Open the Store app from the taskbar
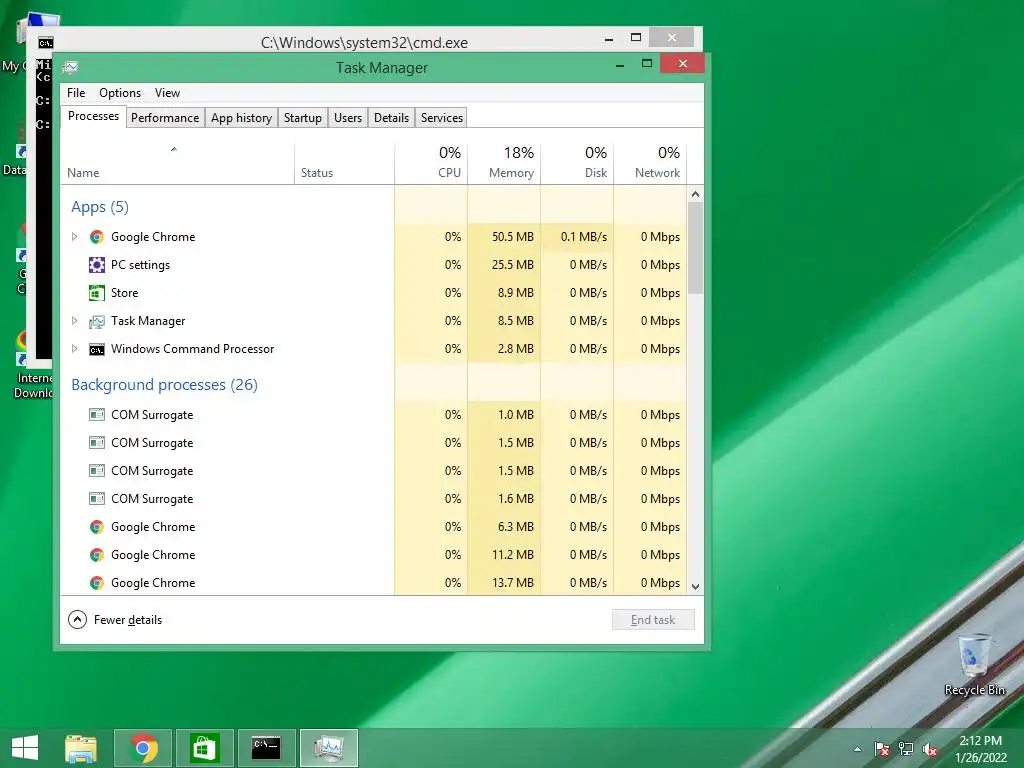The image size is (1024, 768). (x=204, y=748)
